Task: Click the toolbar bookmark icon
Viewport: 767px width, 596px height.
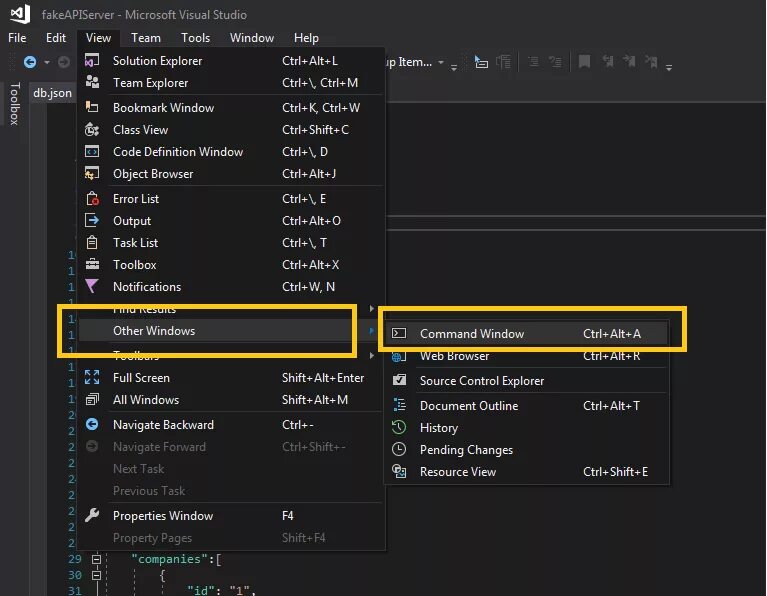Action: (584, 62)
